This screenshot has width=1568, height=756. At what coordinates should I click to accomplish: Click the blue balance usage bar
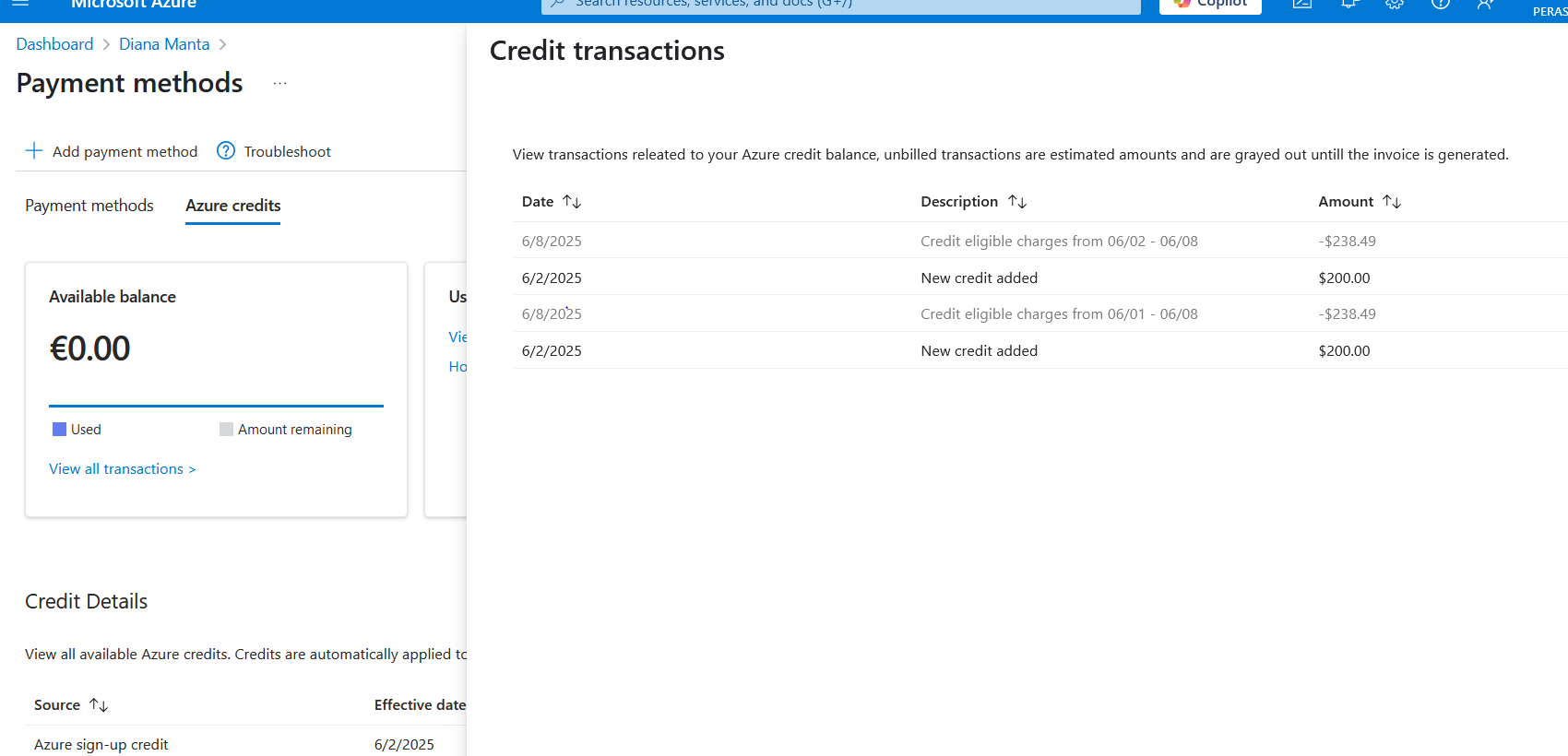point(216,406)
